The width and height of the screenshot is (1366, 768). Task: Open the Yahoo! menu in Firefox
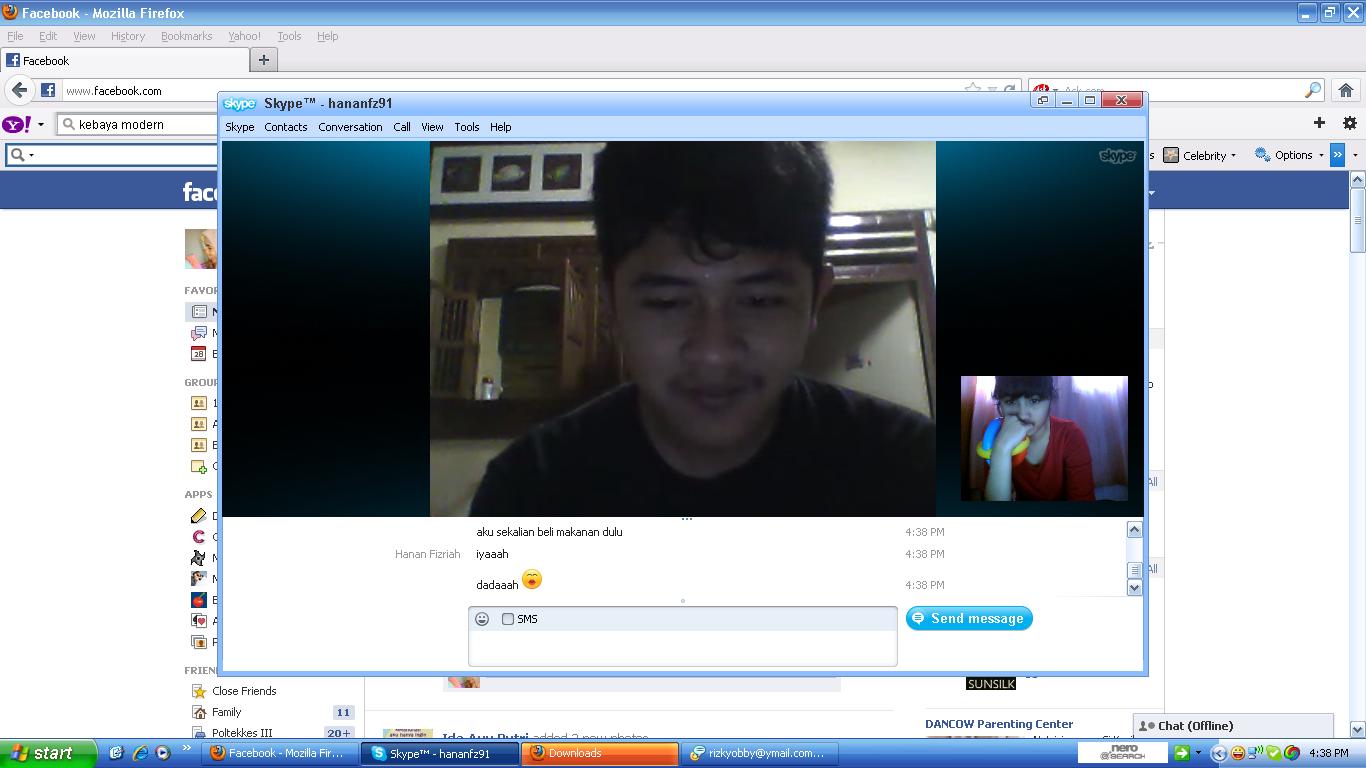tap(245, 36)
